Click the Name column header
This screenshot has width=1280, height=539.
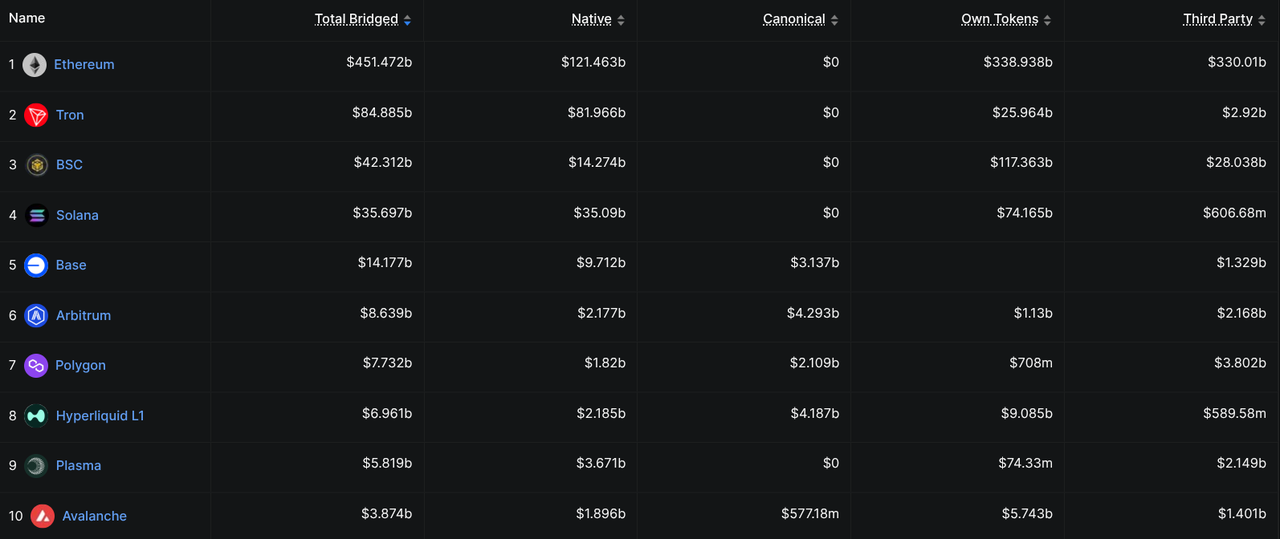click(27, 18)
